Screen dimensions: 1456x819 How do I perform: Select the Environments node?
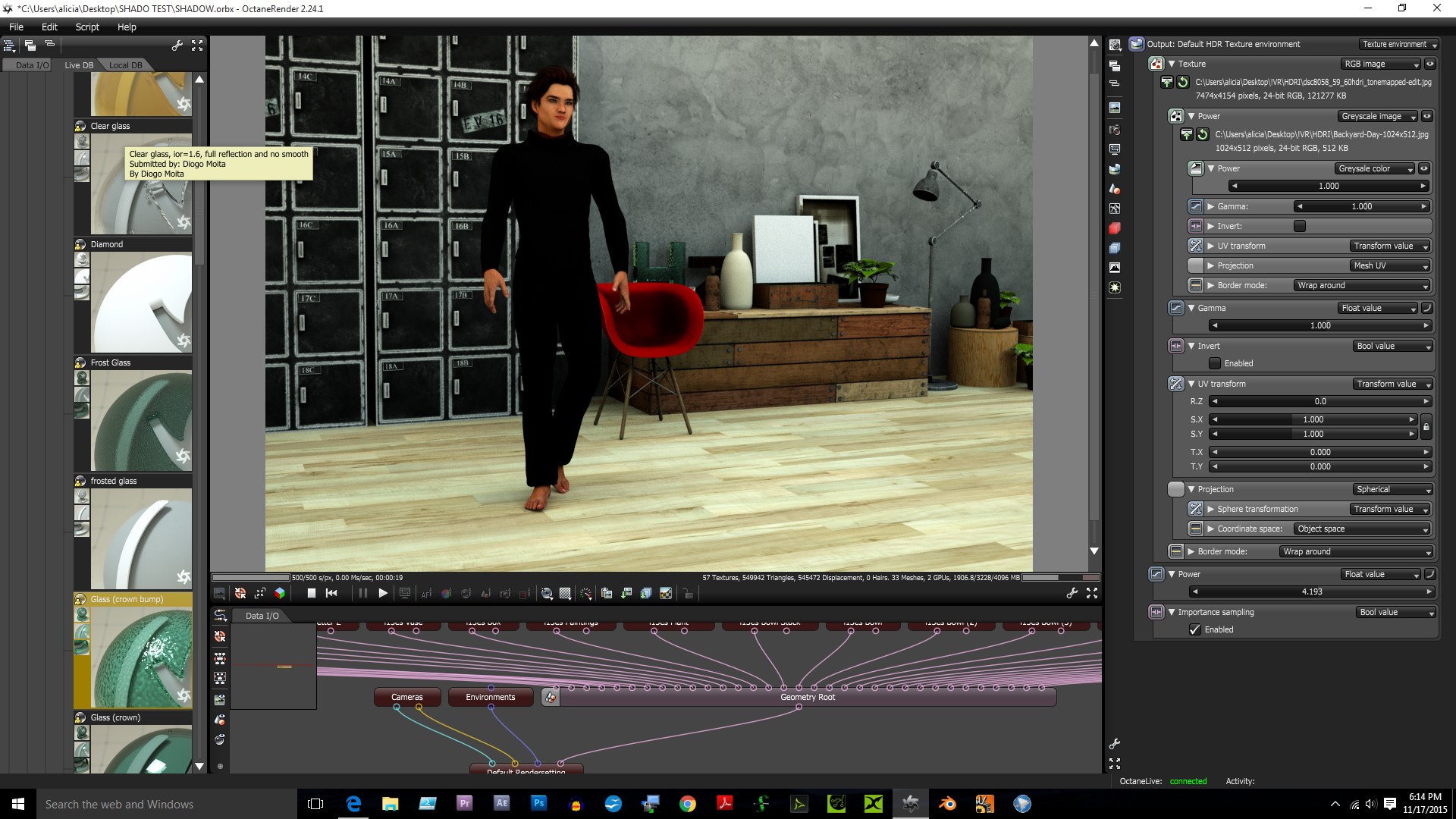490,697
